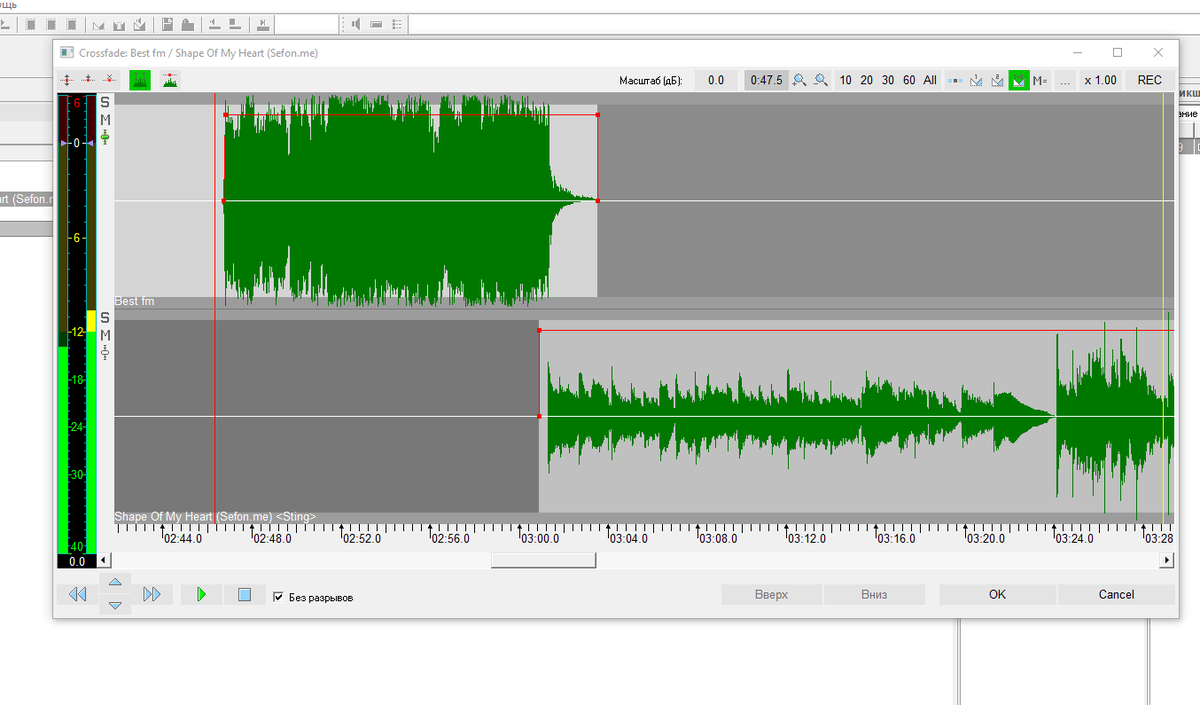Mute the Best fm track
The width and height of the screenshot is (1200, 705).
105,119
